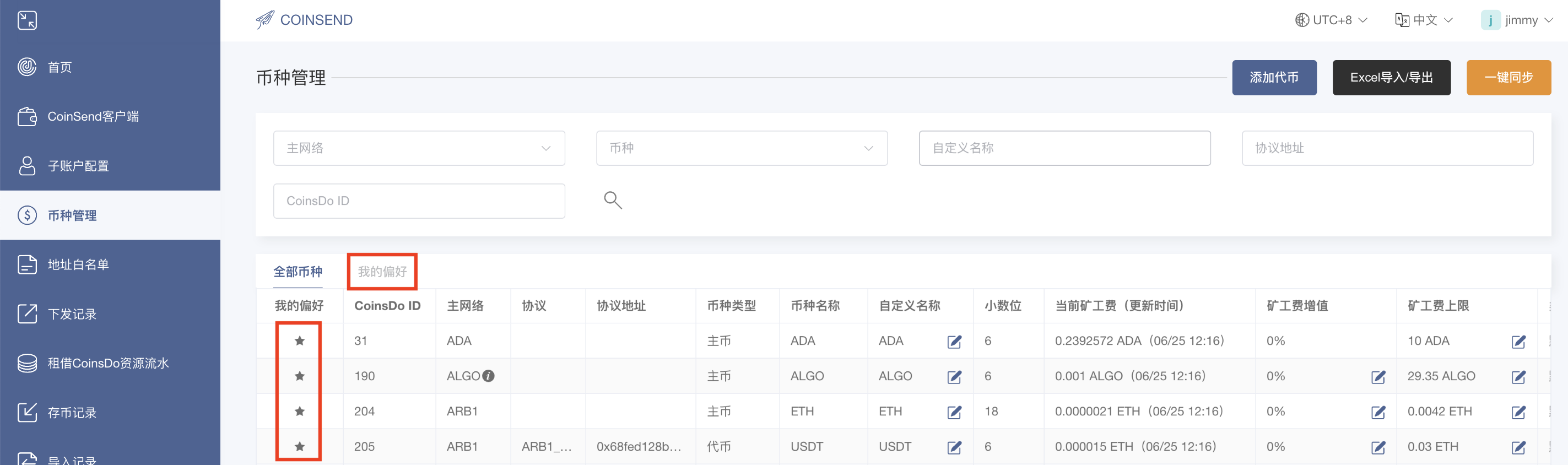
Task: Edit custom name for ADA row
Action: 954,342
